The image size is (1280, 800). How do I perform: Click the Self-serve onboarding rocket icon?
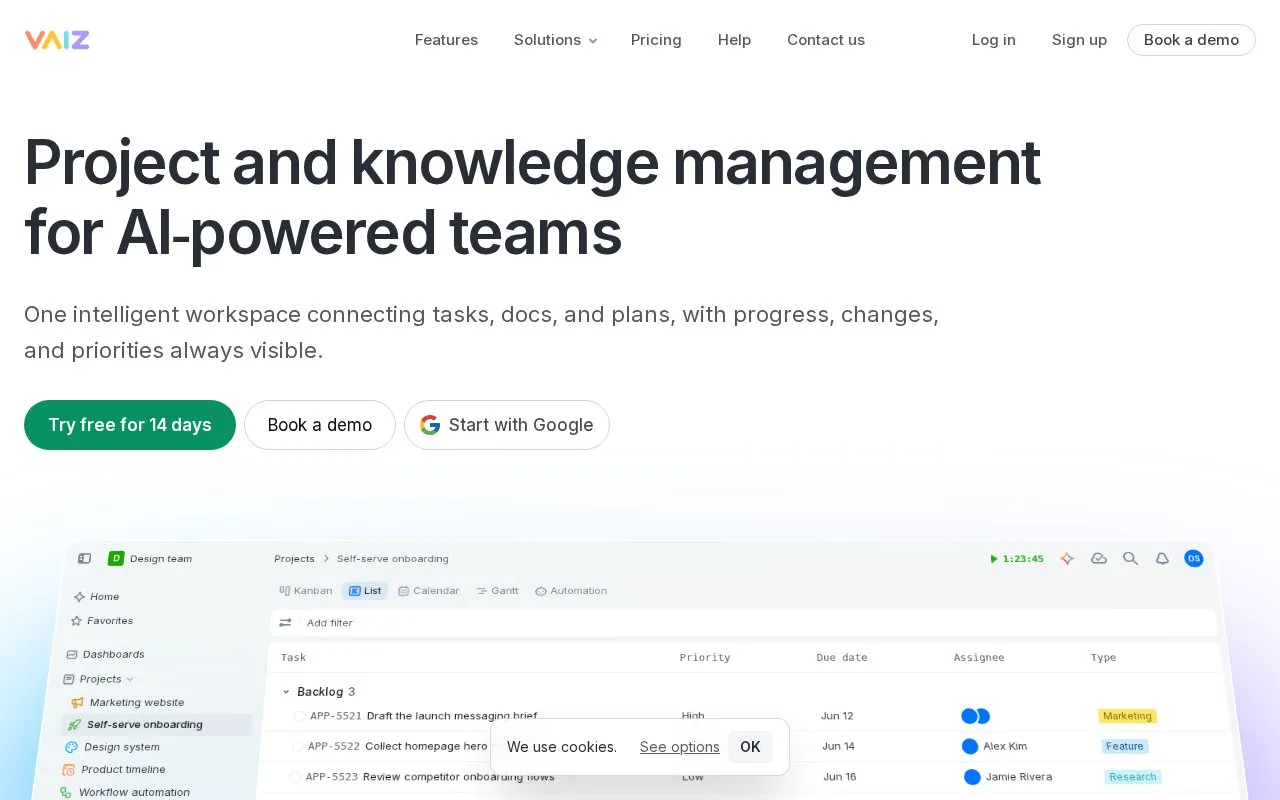coord(75,725)
